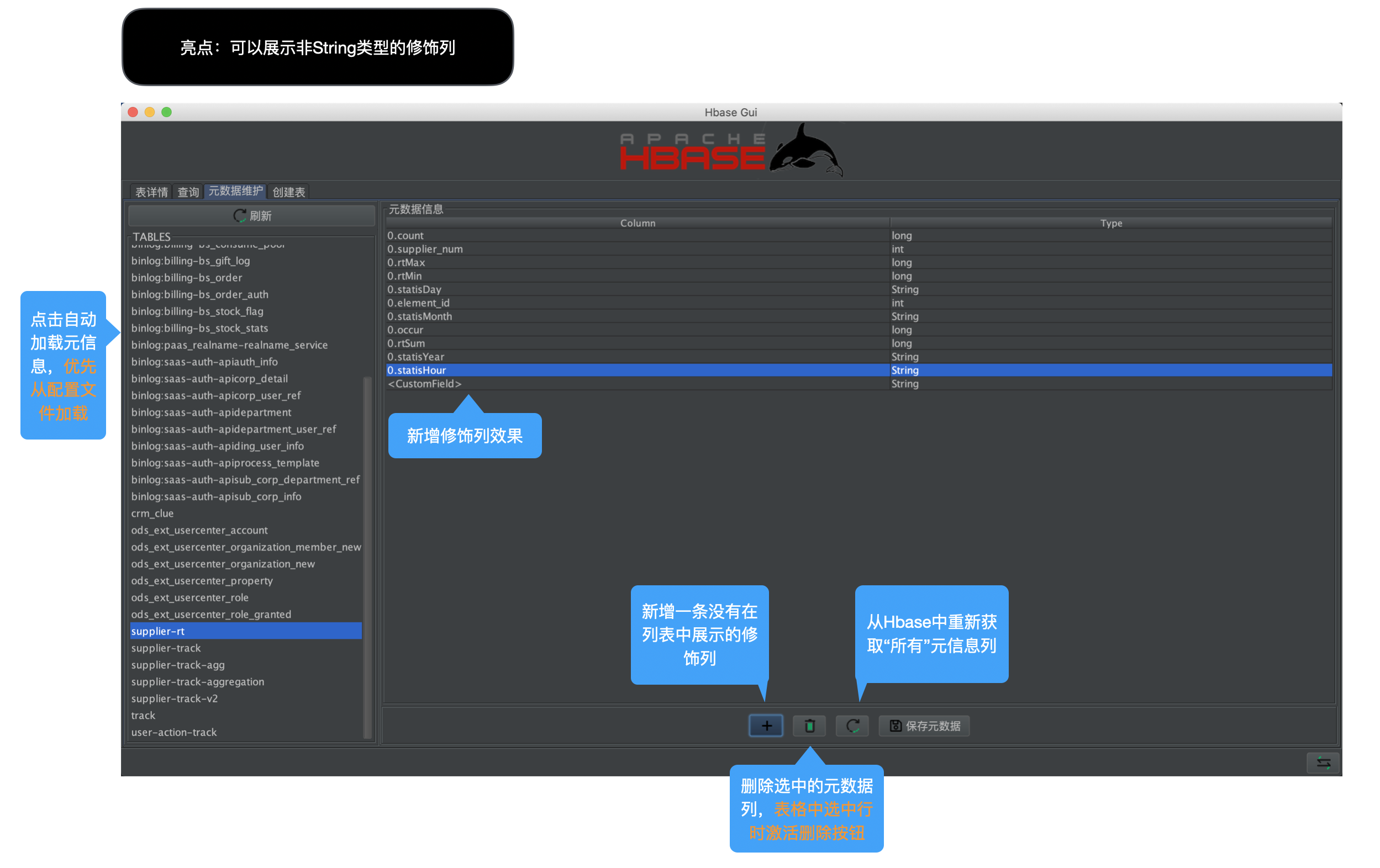Viewport: 1380px width, 868px height.
Task: Click the Type column header
Action: (1110, 223)
